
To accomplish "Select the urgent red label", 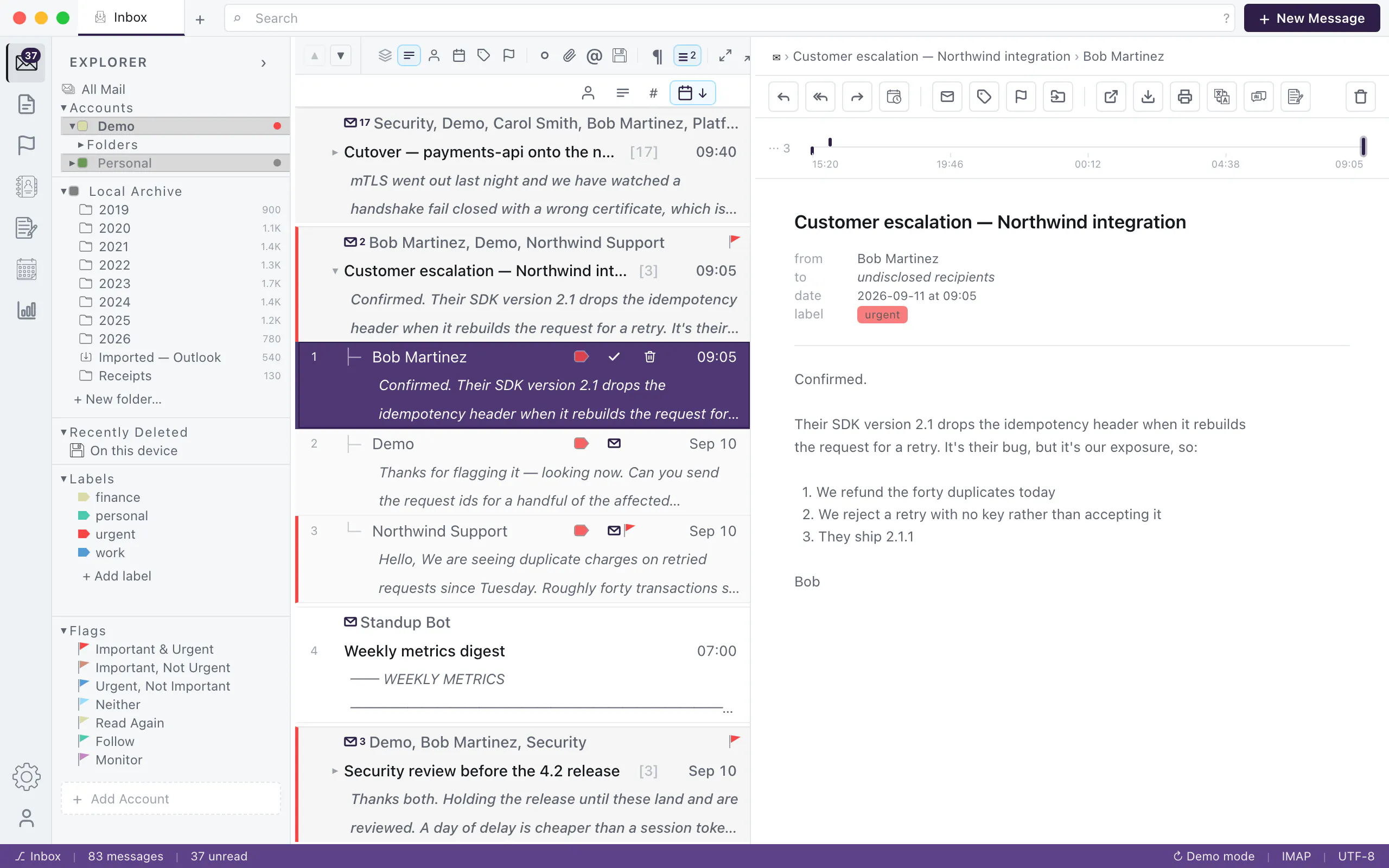I will coord(115,534).
